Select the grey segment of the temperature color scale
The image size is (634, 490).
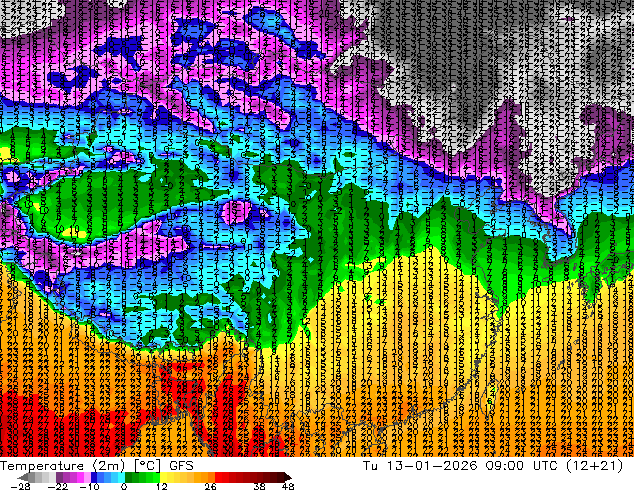coord(38,477)
